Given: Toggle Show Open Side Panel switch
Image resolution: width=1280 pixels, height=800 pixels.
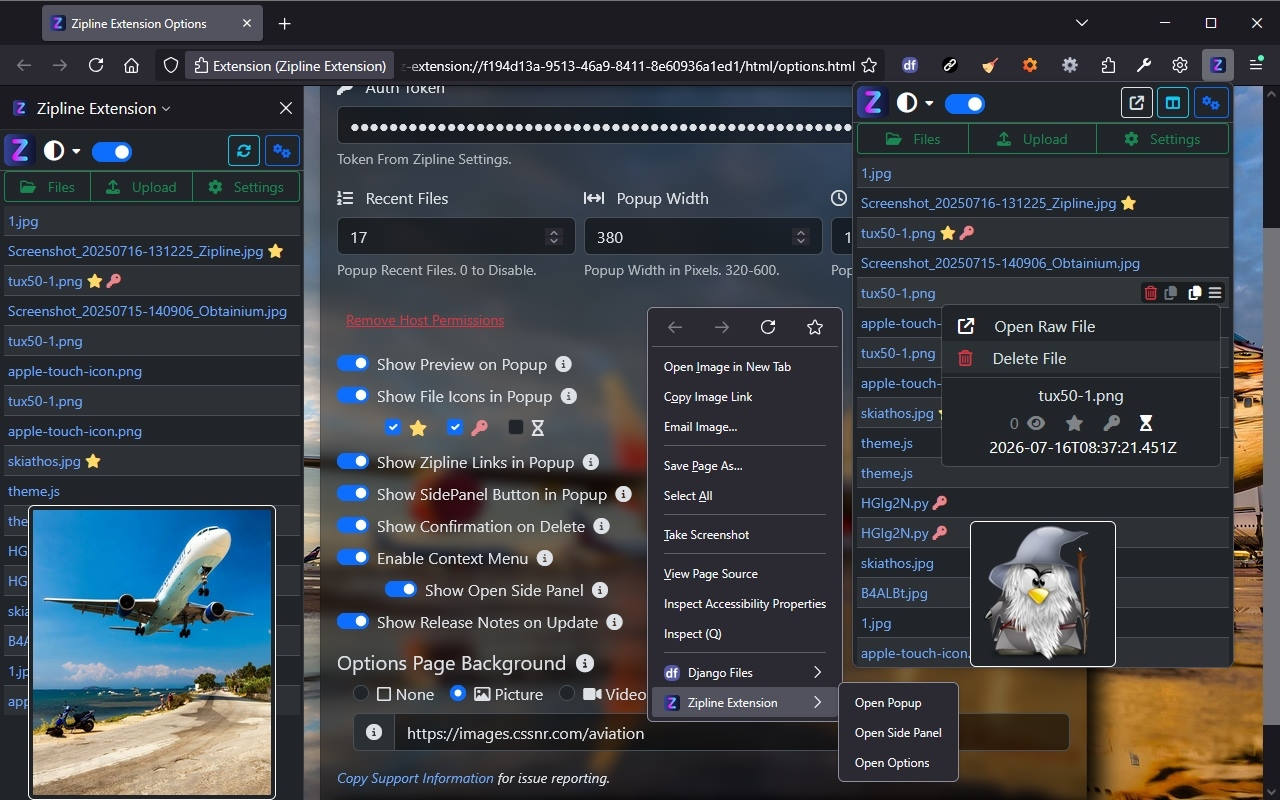Looking at the screenshot, I should pos(401,590).
